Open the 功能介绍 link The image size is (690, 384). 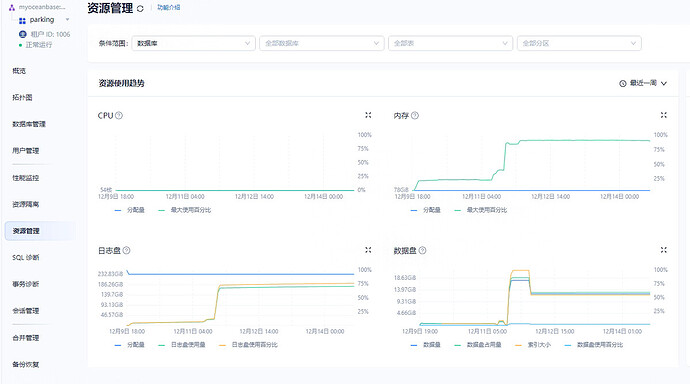point(169,7)
